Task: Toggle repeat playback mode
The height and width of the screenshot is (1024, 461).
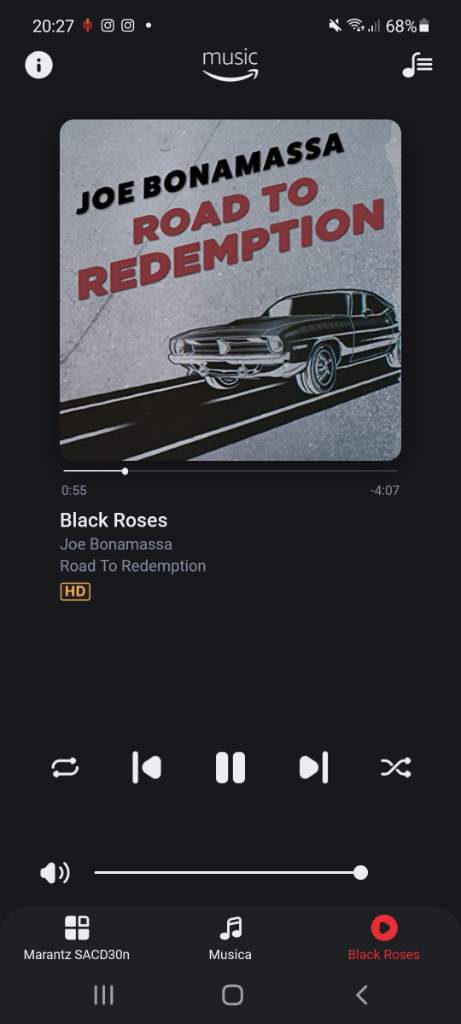Action: tap(65, 767)
